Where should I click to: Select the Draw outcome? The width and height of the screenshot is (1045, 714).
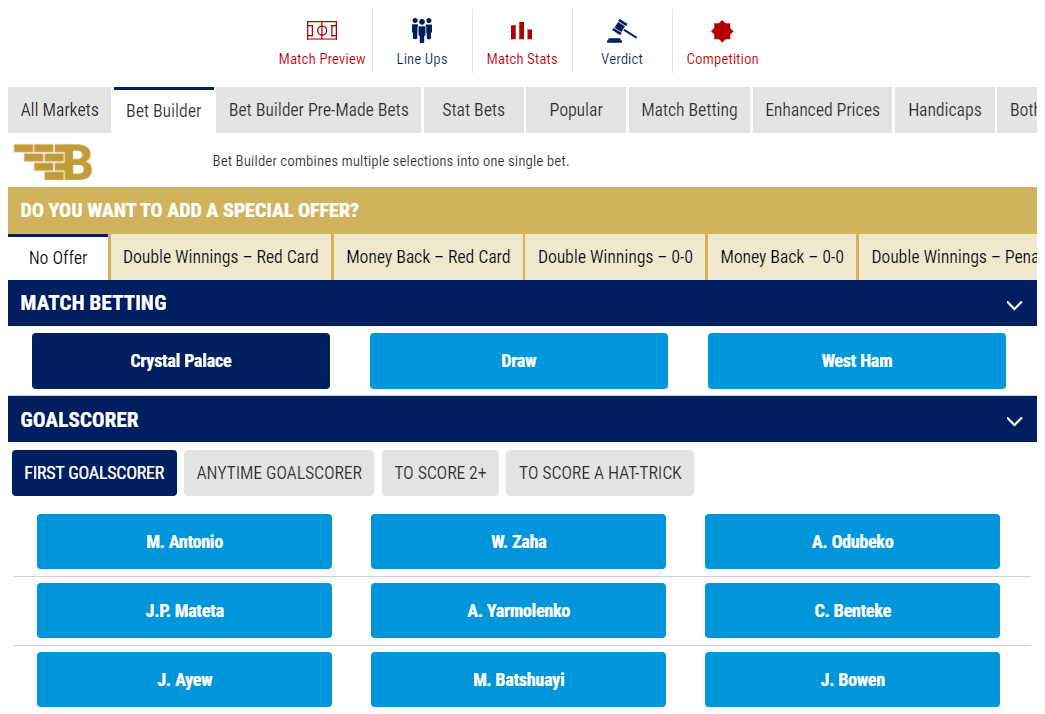(x=519, y=361)
